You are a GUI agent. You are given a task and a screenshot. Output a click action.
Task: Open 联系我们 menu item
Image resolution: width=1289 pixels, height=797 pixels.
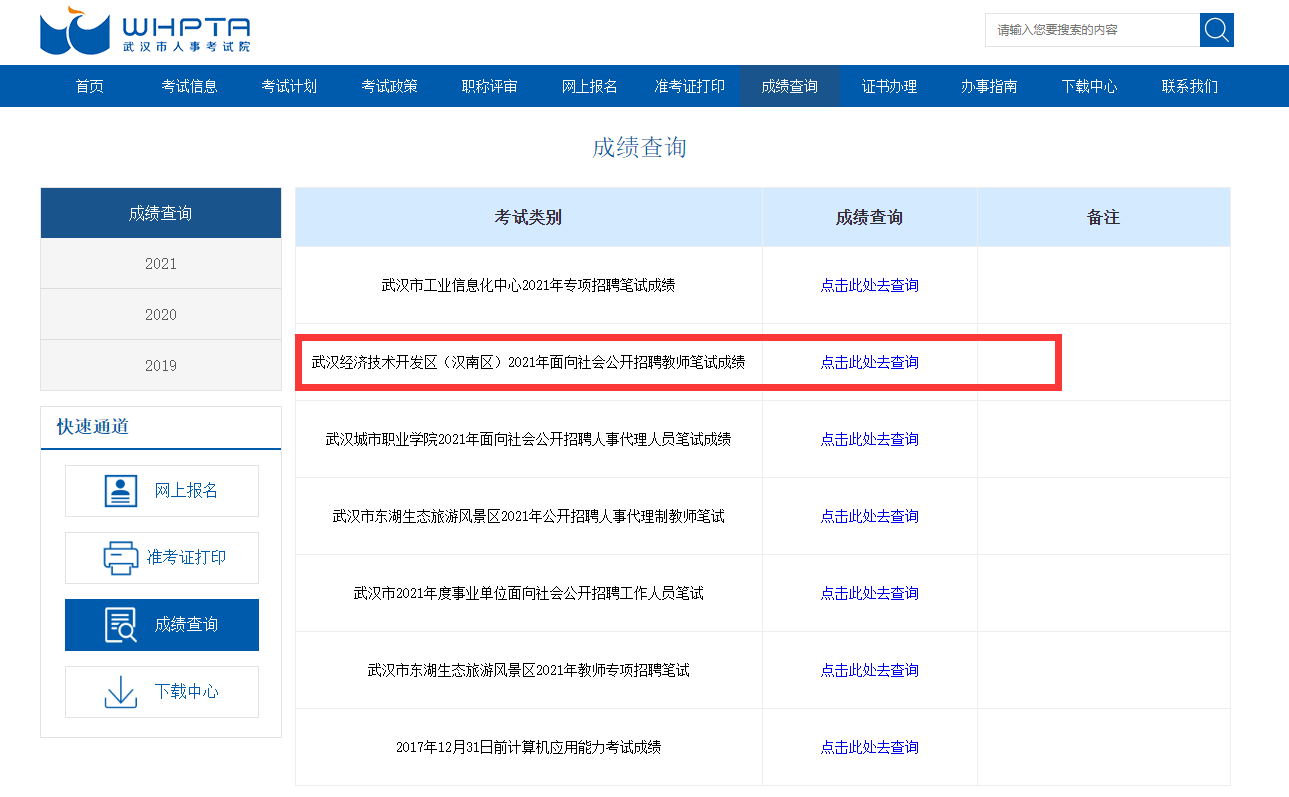[x=1190, y=86]
